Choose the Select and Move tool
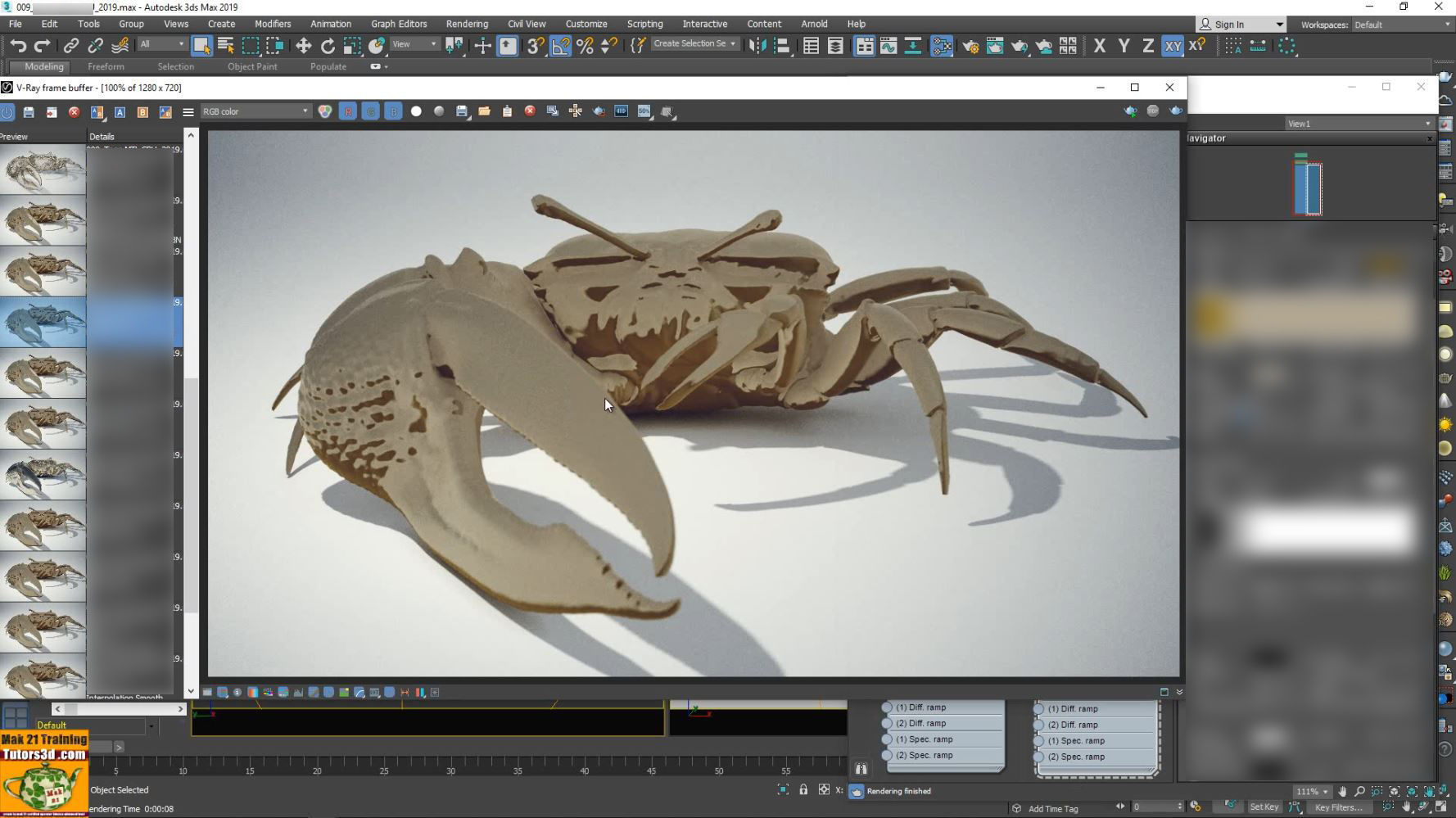The image size is (1456, 818). 303,46
